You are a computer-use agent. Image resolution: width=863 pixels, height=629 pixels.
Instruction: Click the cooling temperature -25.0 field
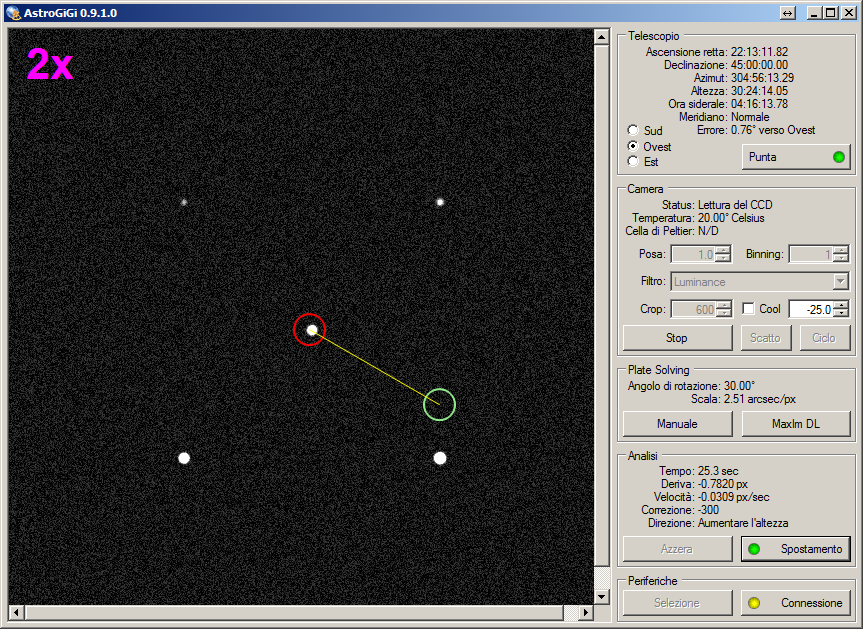click(x=810, y=310)
